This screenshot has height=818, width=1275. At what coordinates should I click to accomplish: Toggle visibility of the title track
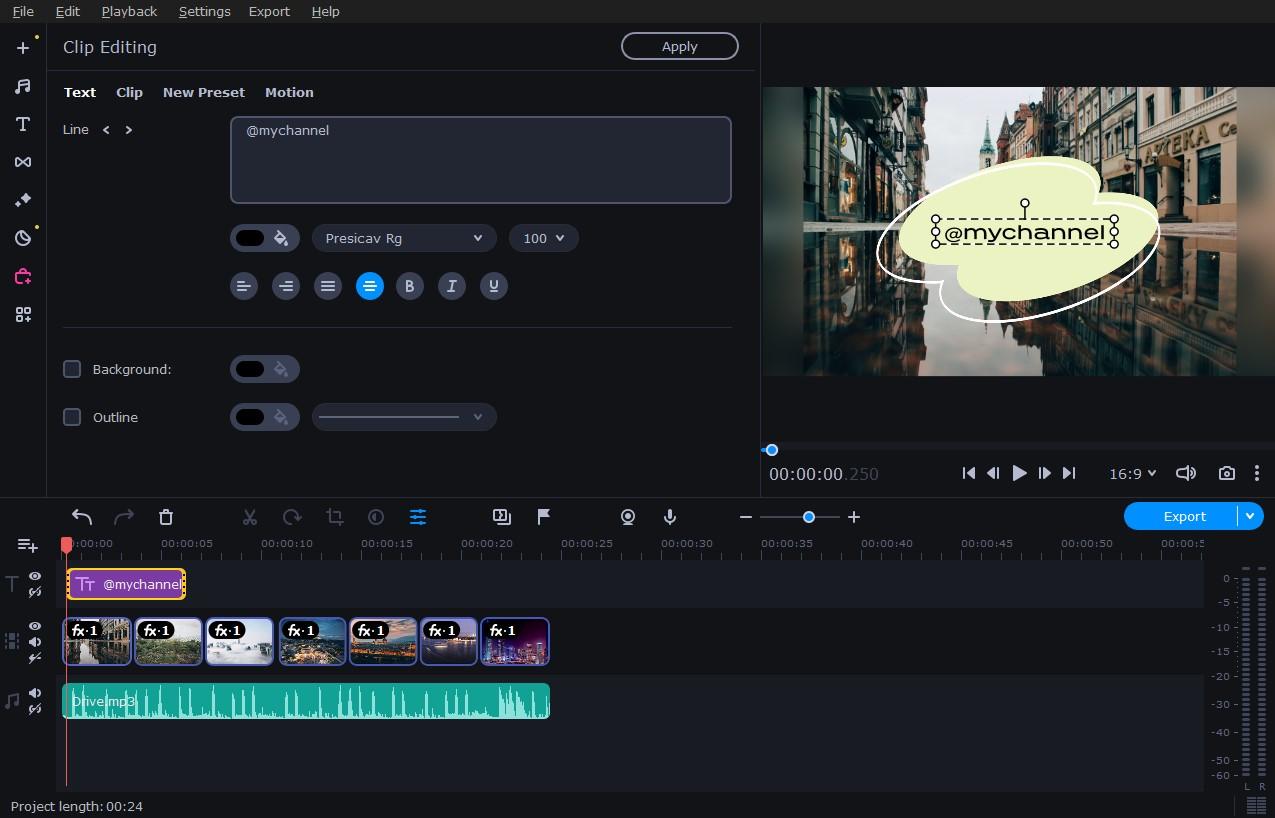coord(35,577)
